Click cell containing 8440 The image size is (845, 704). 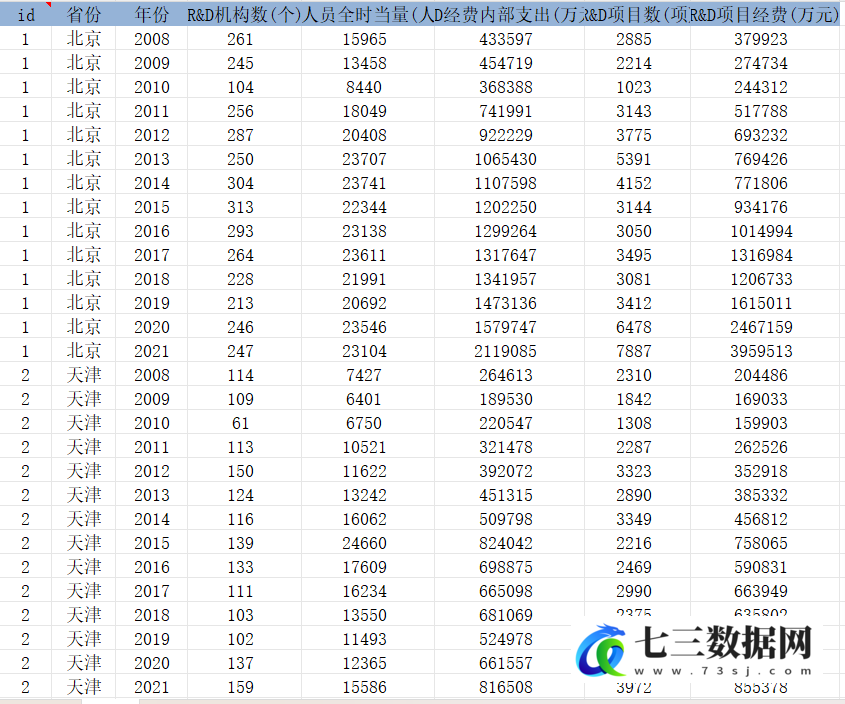pyautogui.click(x=368, y=87)
